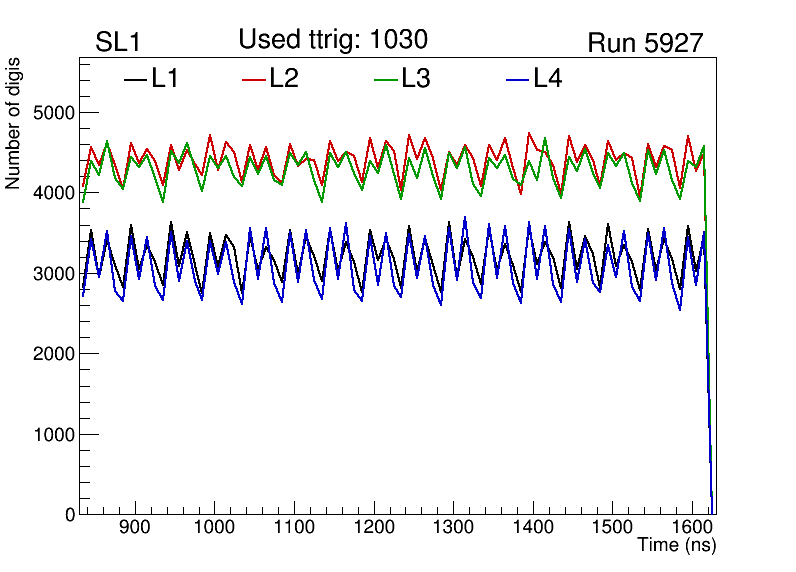Select the L1 legend text label

point(165,79)
